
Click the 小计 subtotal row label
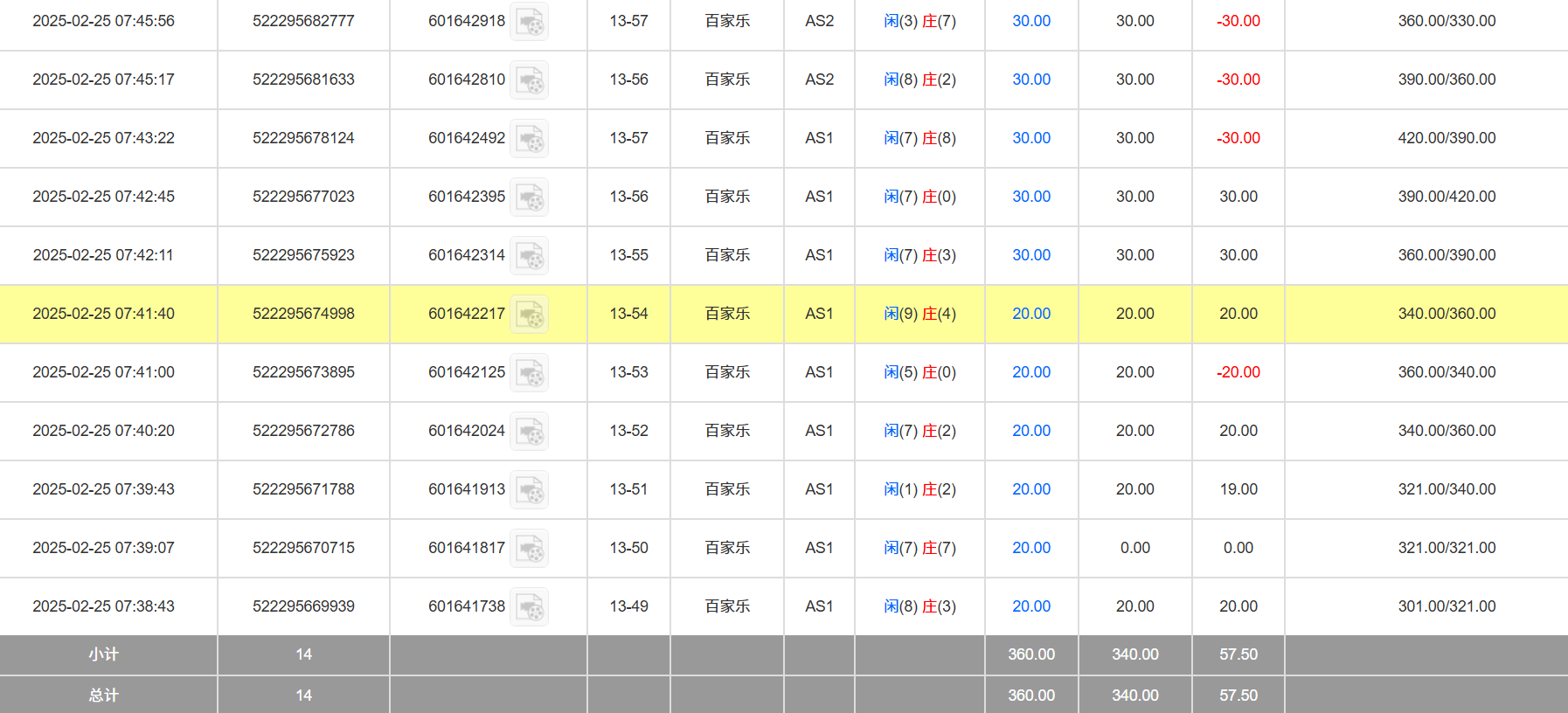click(103, 654)
